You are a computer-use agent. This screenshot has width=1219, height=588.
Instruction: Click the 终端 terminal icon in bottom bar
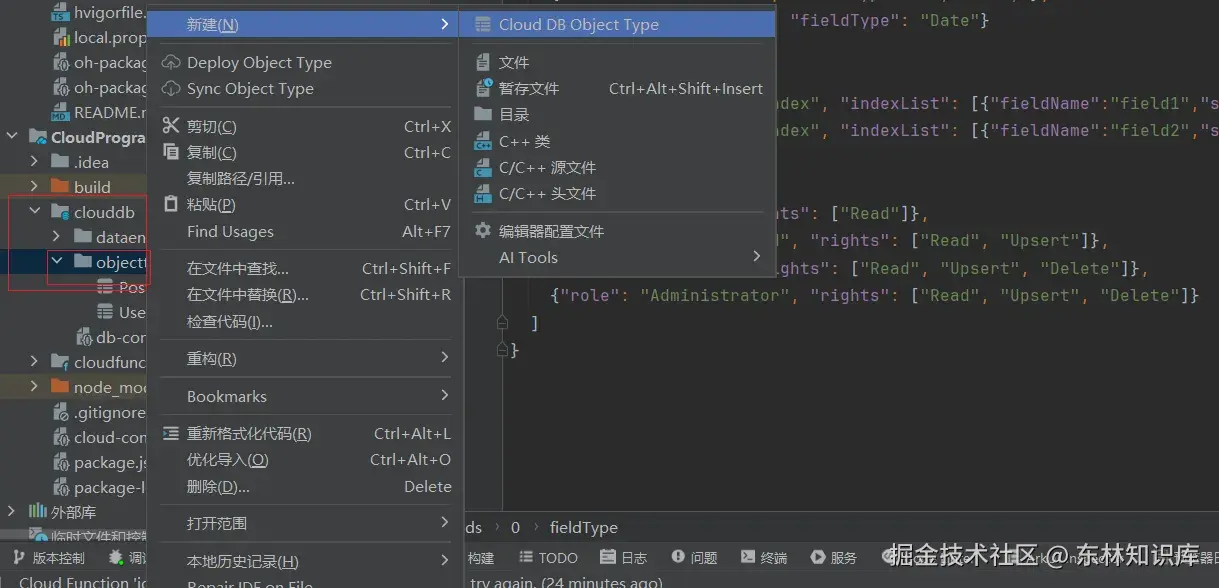(747, 557)
